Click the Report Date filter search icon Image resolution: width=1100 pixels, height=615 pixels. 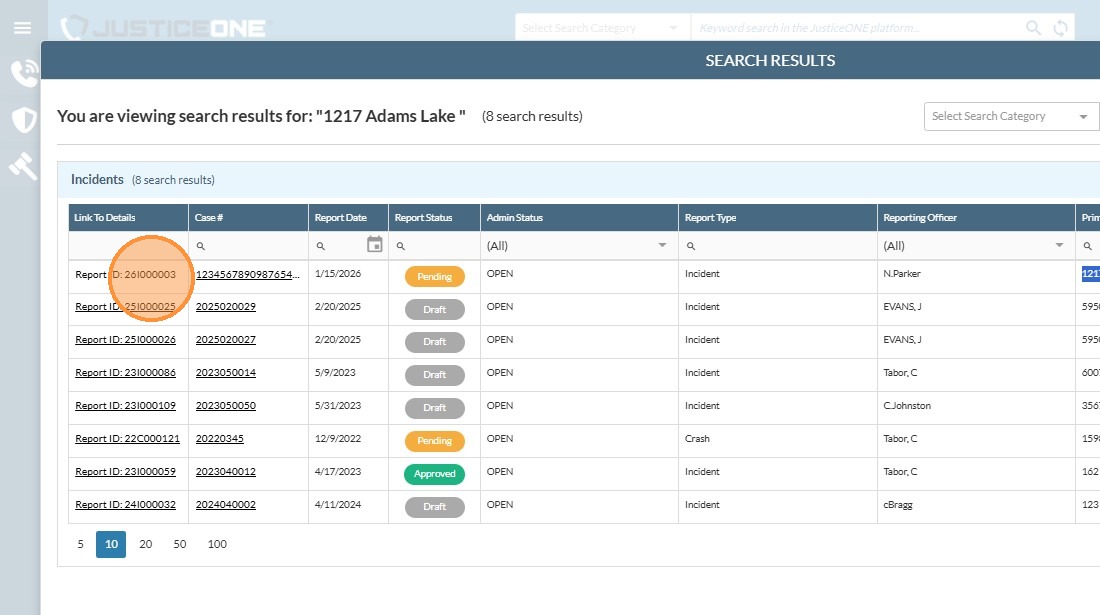click(321, 246)
